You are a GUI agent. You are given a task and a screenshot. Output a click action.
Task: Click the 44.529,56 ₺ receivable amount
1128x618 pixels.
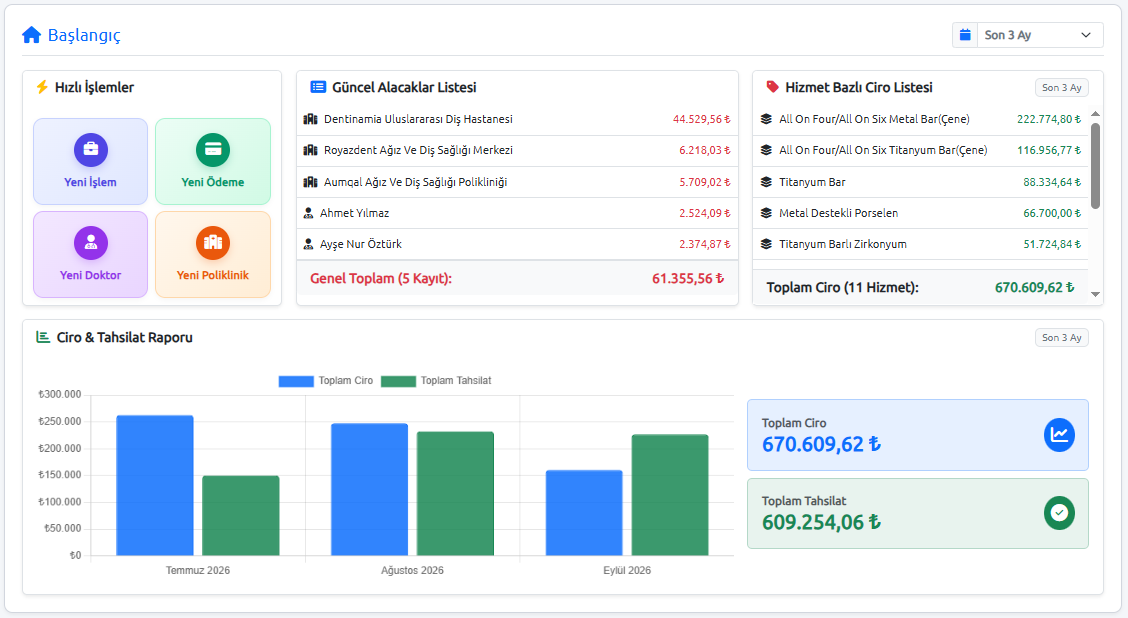(x=701, y=119)
